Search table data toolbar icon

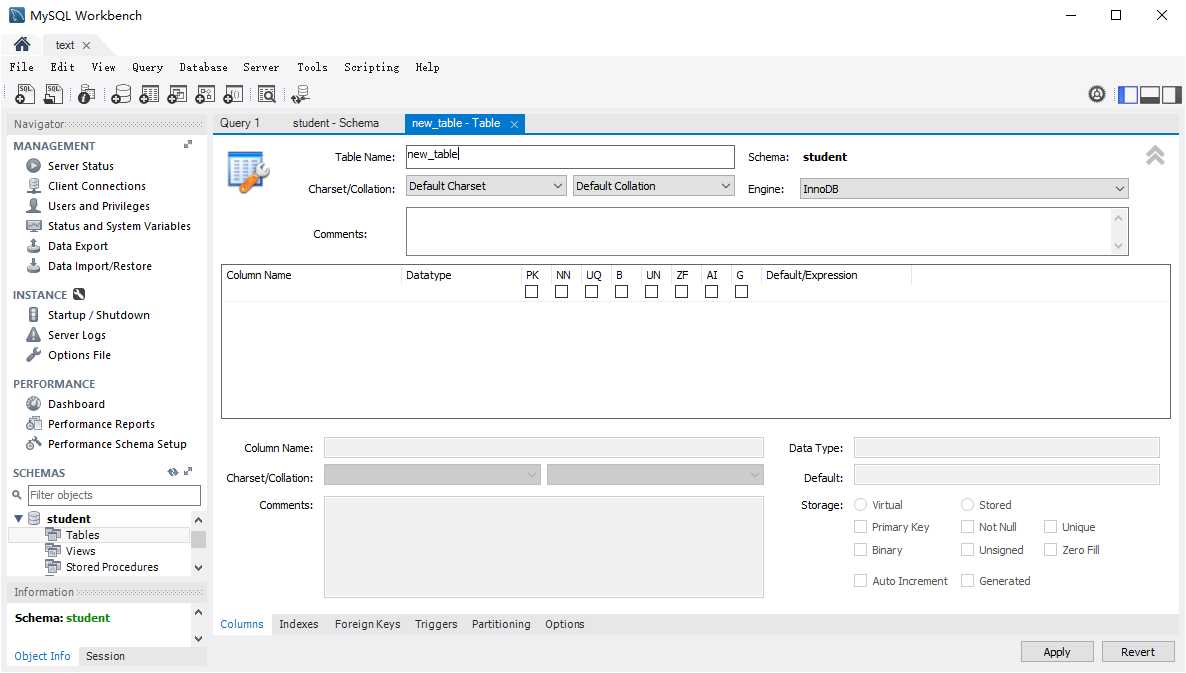[267, 94]
